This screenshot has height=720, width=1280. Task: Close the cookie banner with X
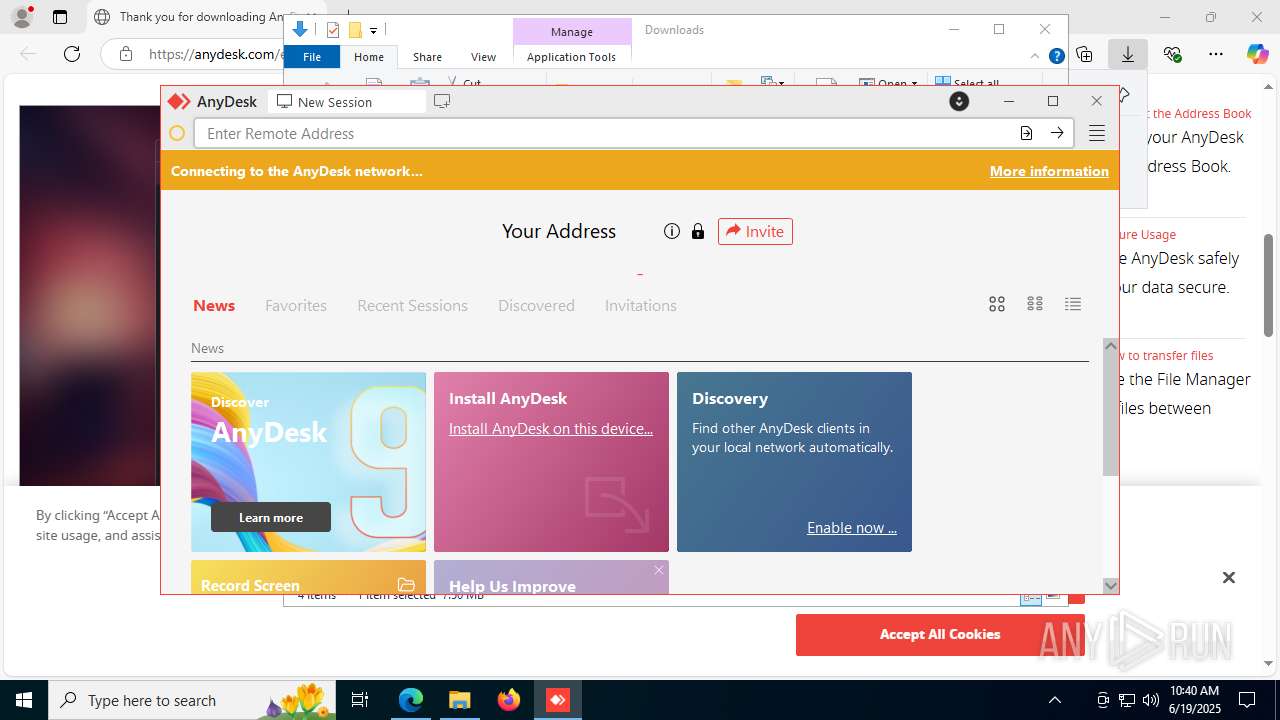(x=1229, y=577)
